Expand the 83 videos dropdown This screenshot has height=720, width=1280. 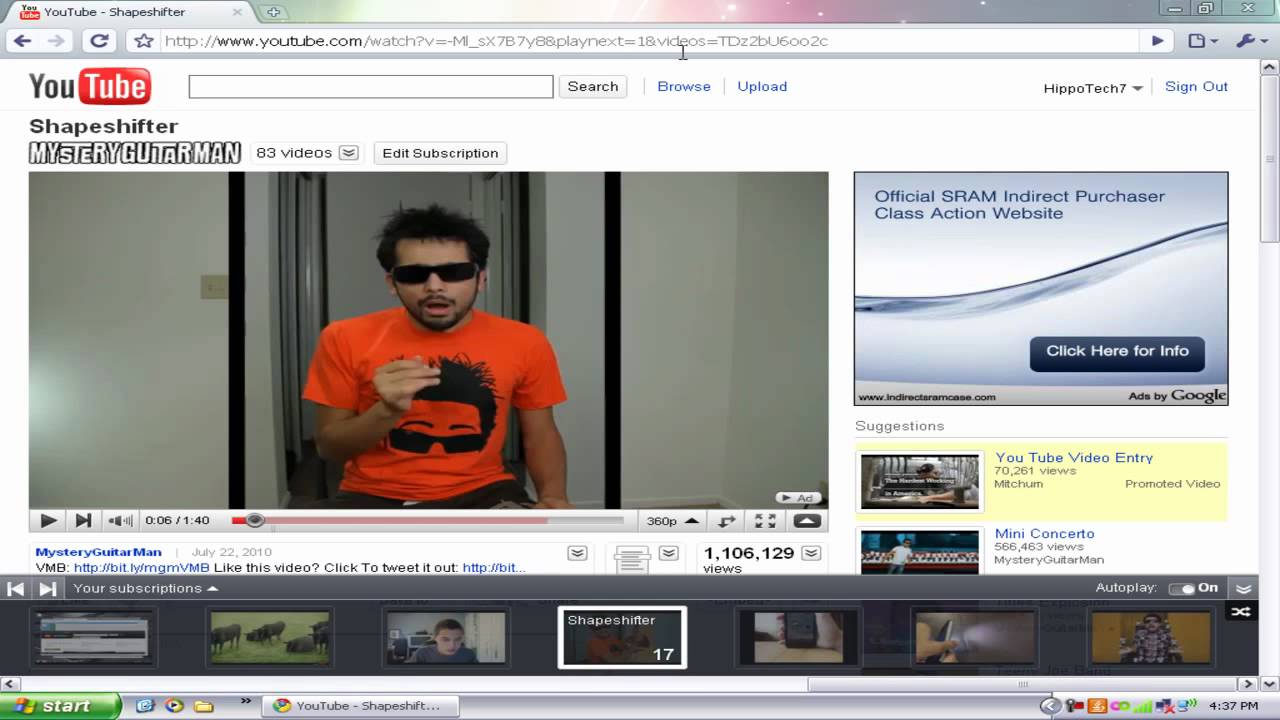click(x=348, y=153)
